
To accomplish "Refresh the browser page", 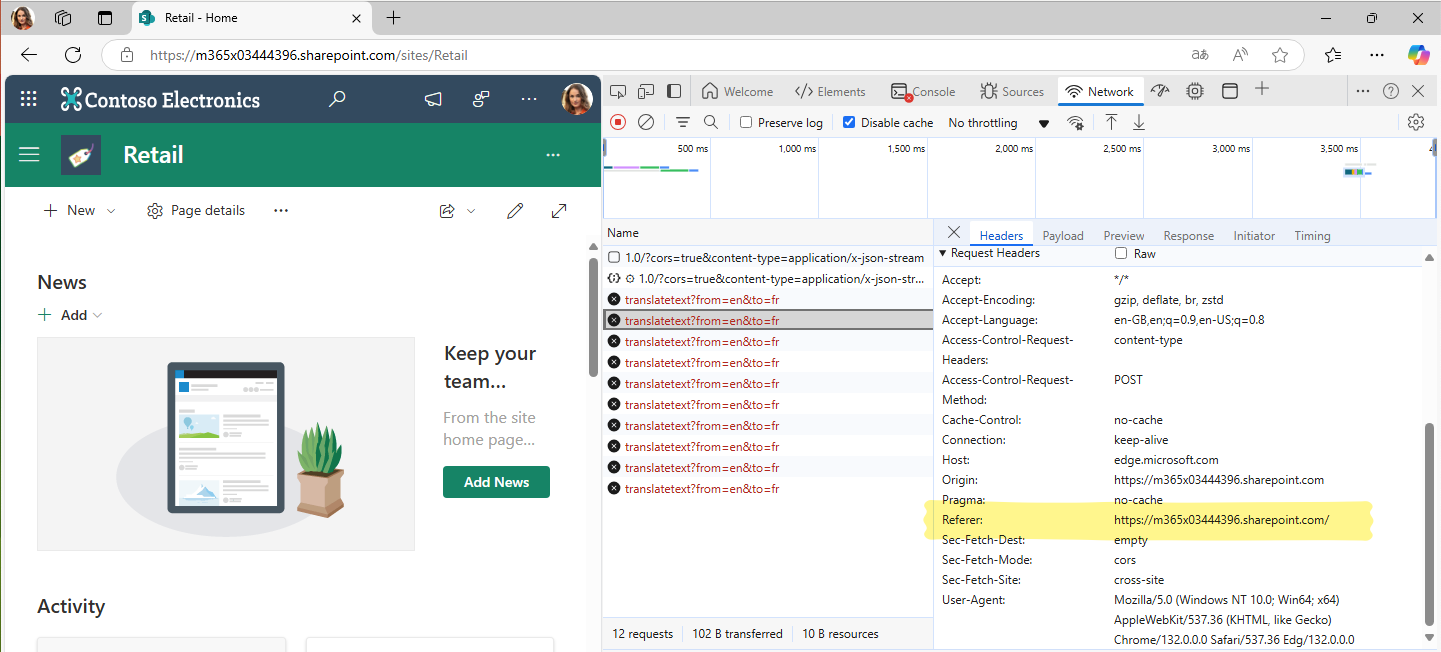I will point(73,55).
